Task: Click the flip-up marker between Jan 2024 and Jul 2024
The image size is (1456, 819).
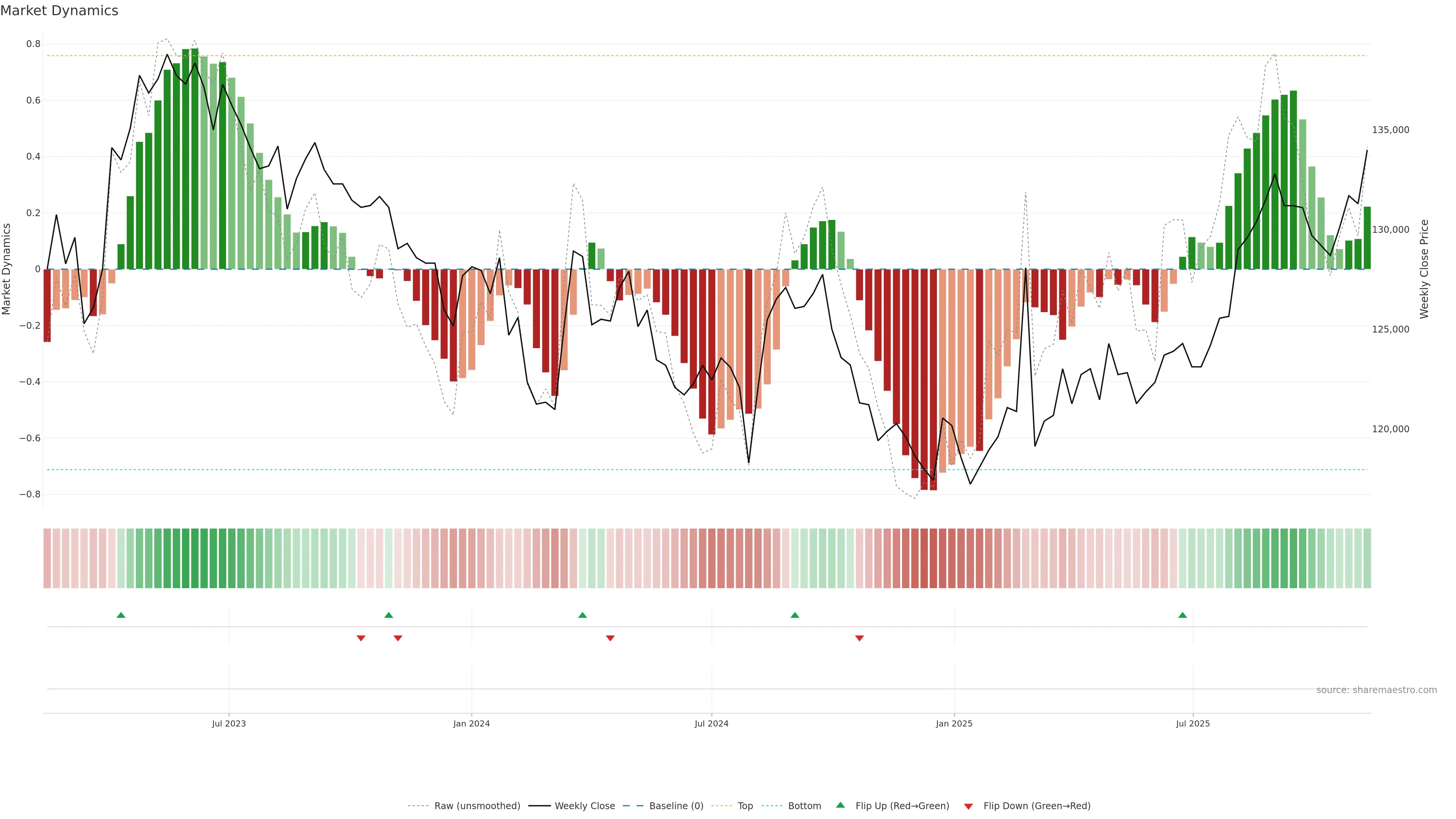Action: point(583,615)
